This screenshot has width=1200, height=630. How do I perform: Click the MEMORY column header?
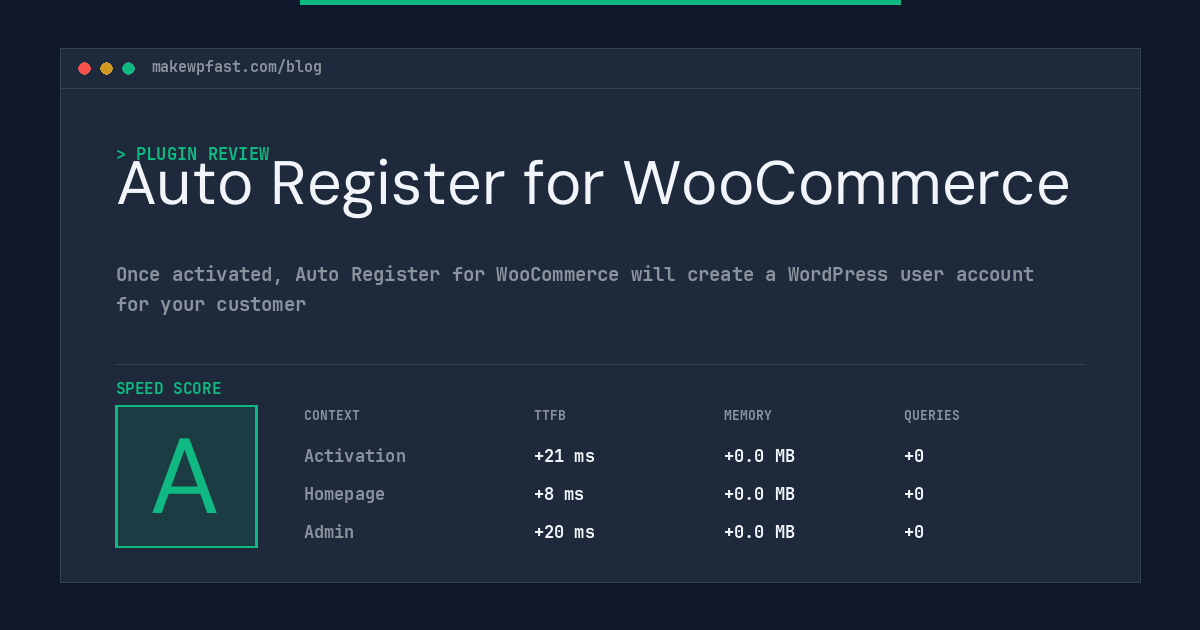(x=748, y=416)
